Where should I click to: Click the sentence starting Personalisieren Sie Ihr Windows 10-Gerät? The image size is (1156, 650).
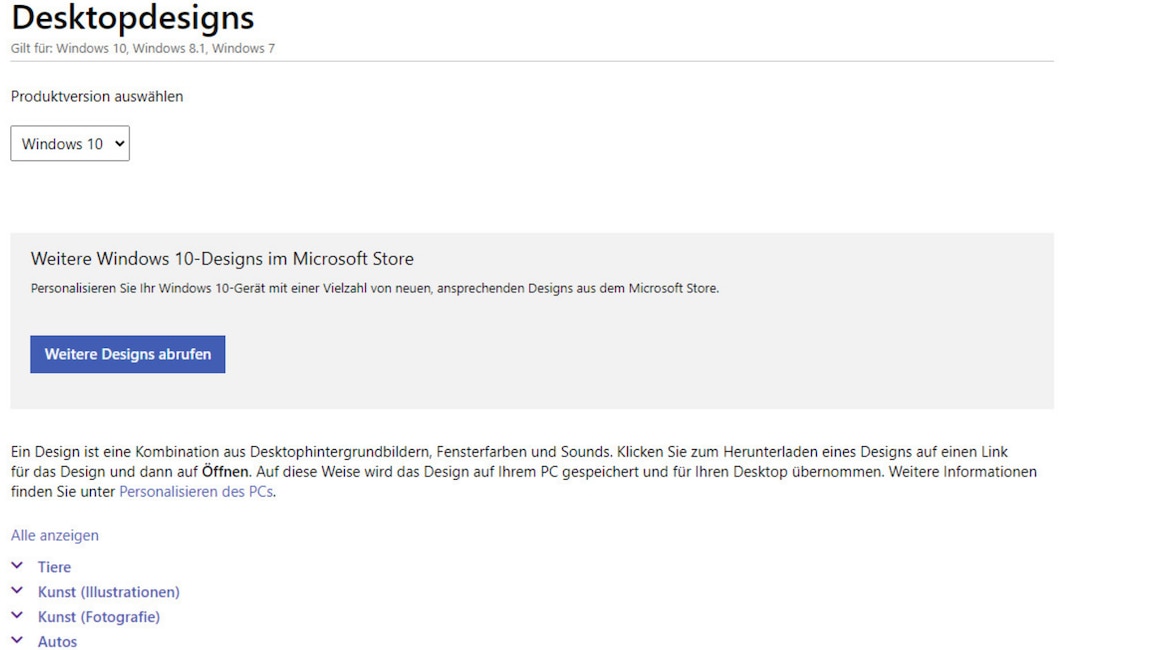[x=375, y=288]
